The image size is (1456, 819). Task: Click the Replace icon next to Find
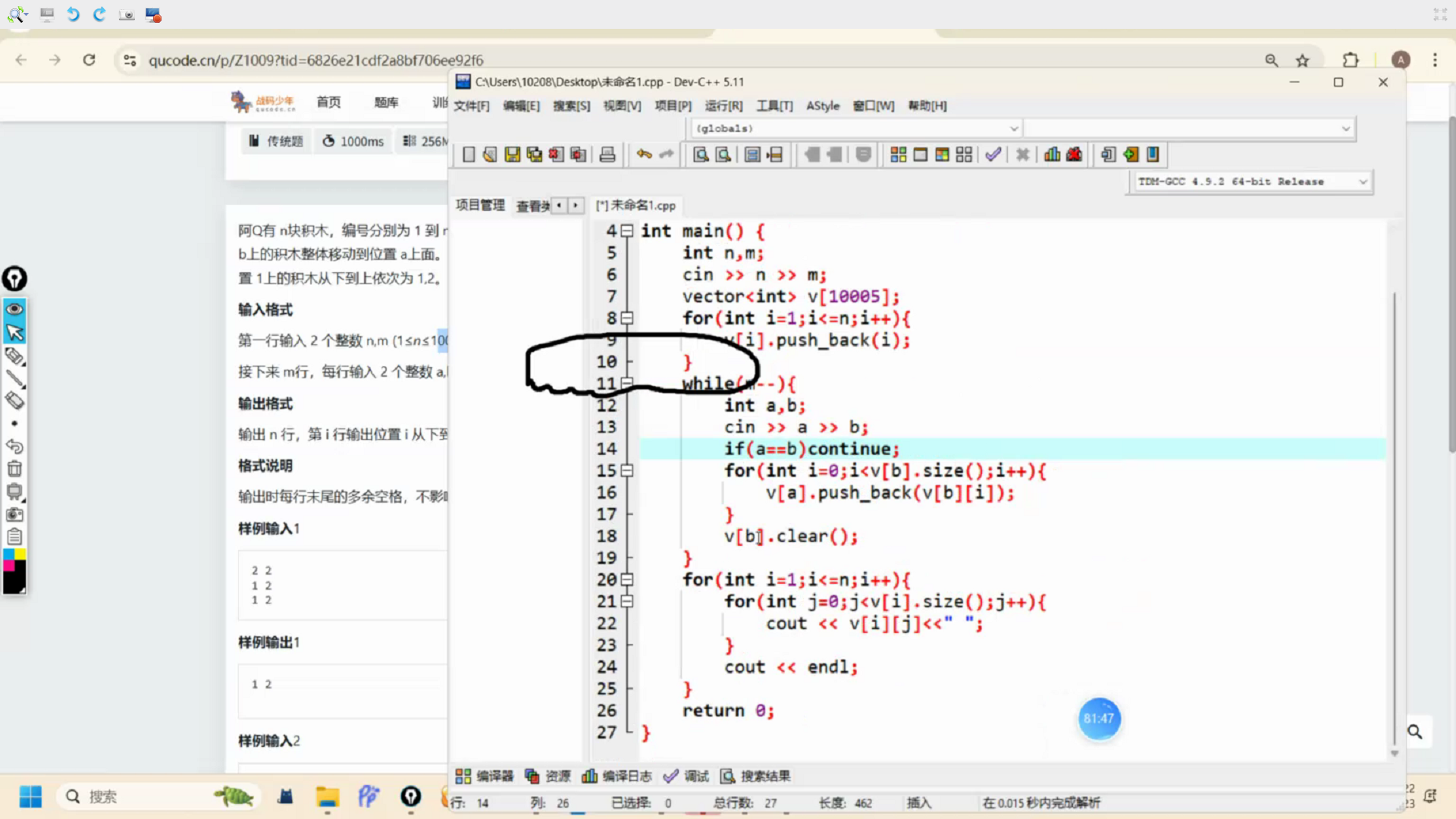(x=723, y=155)
